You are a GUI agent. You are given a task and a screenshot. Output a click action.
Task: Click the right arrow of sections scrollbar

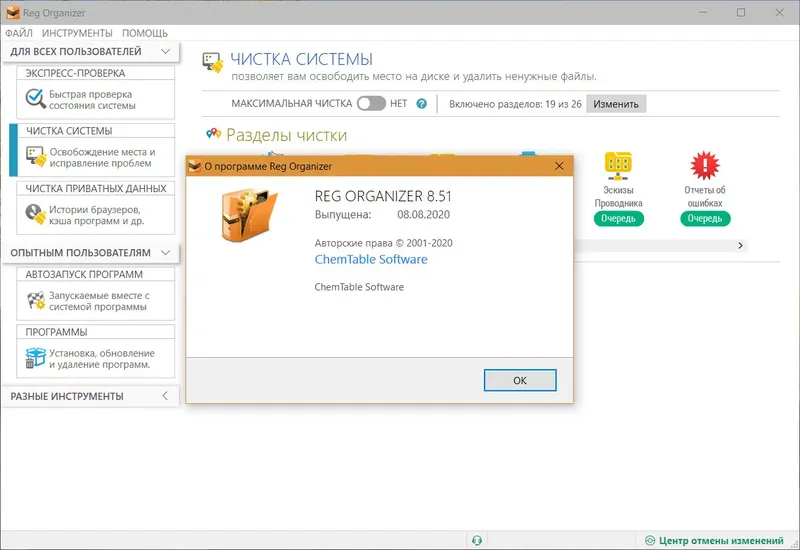pos(740,245)
